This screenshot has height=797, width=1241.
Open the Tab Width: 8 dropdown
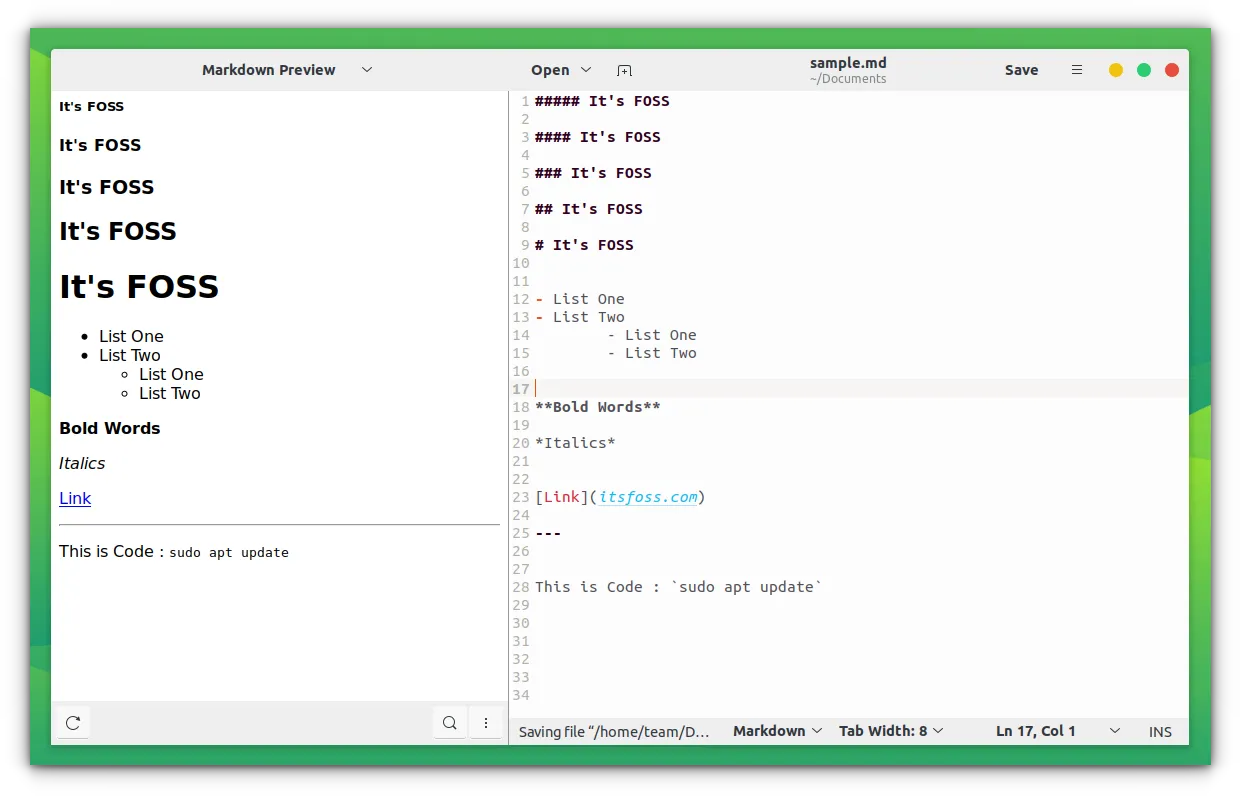click(x=890, y=731)
